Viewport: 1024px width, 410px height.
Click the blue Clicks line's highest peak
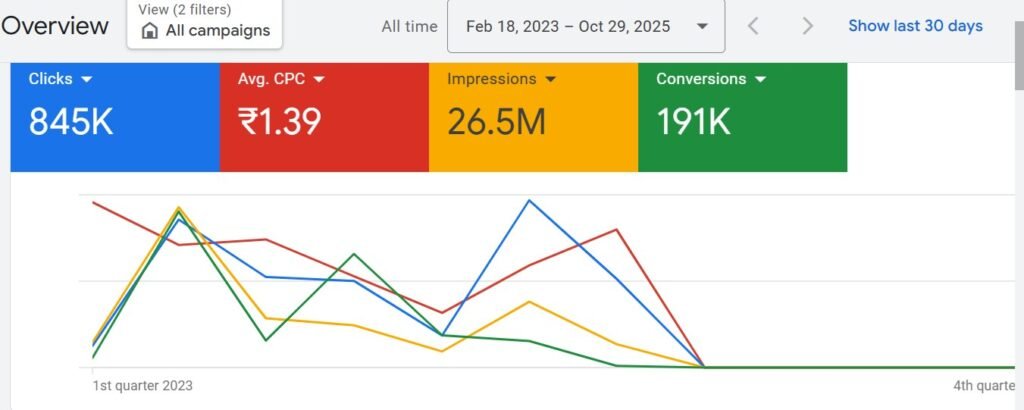click(529, 200)
